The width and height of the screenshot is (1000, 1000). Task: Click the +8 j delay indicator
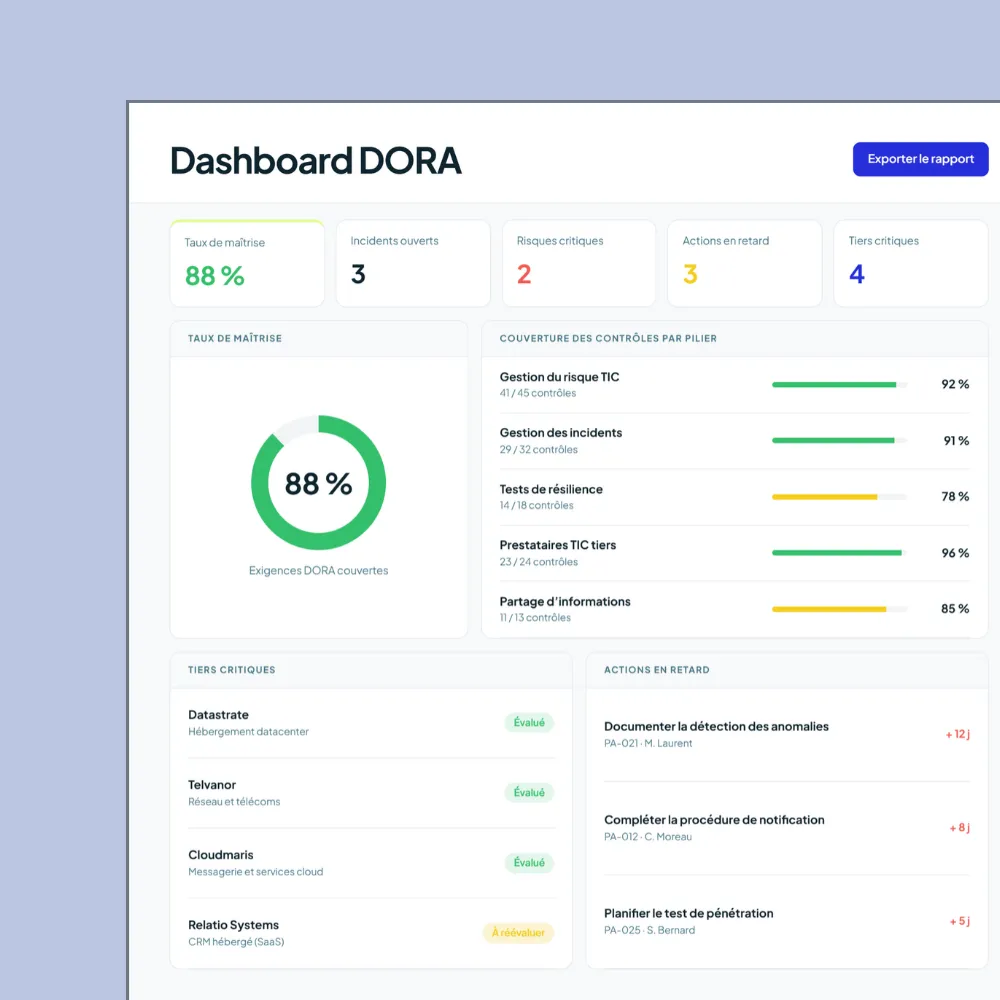coord(959,828)
